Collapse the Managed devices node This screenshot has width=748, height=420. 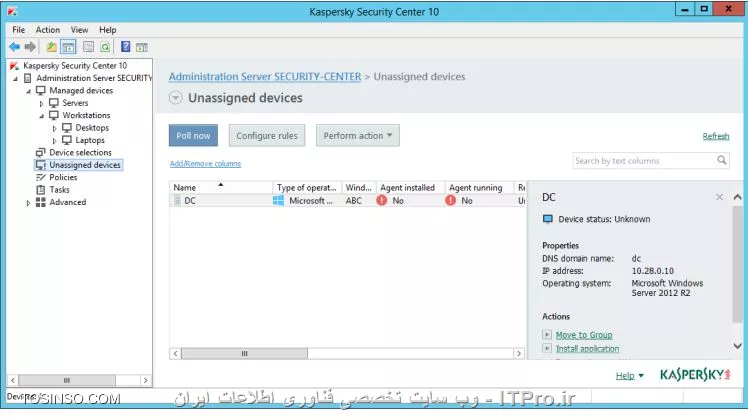tap(28, 91)
